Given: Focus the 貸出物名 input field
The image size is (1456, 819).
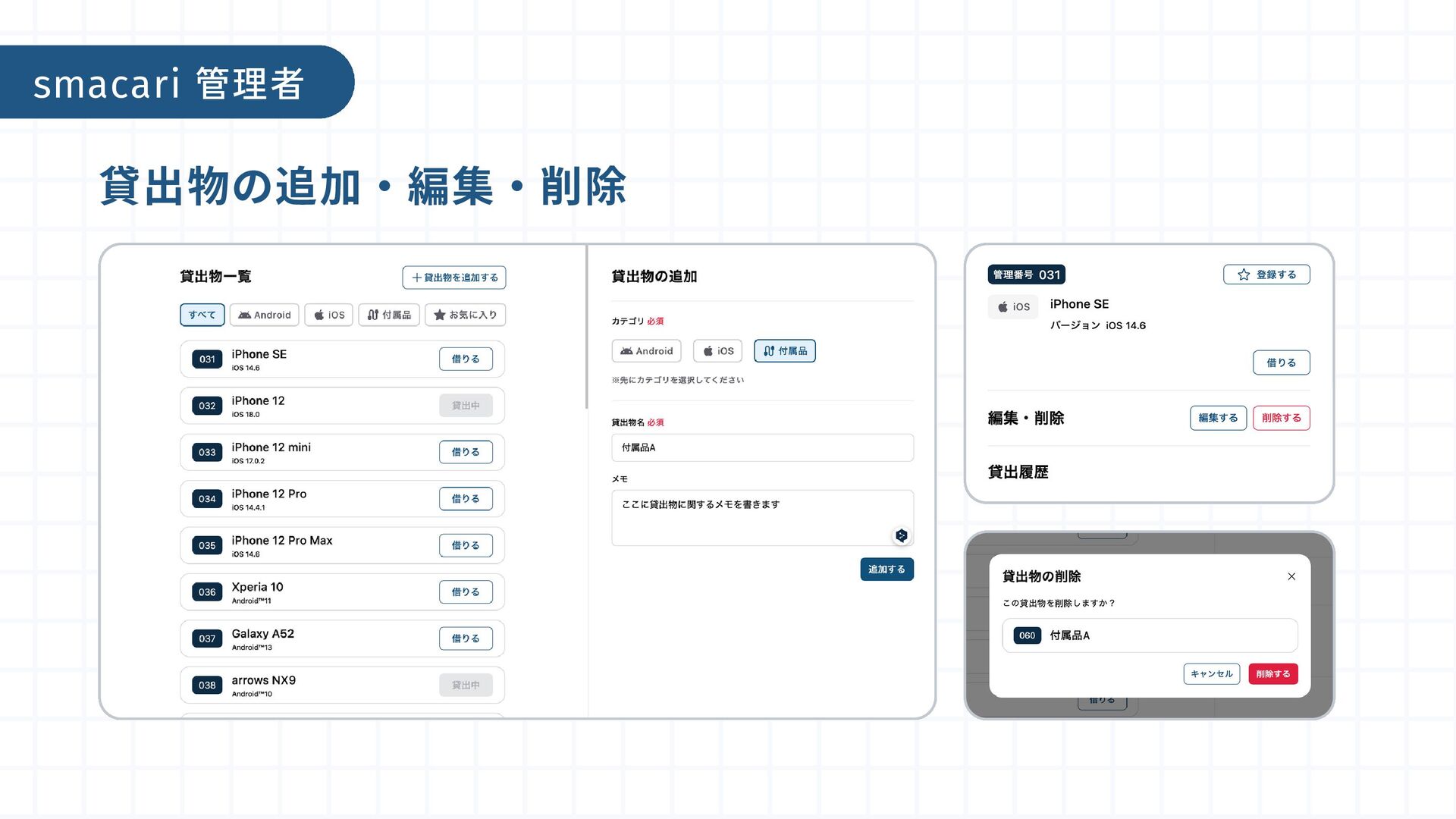Looking at the screenshot, I should tap(762, 447).
